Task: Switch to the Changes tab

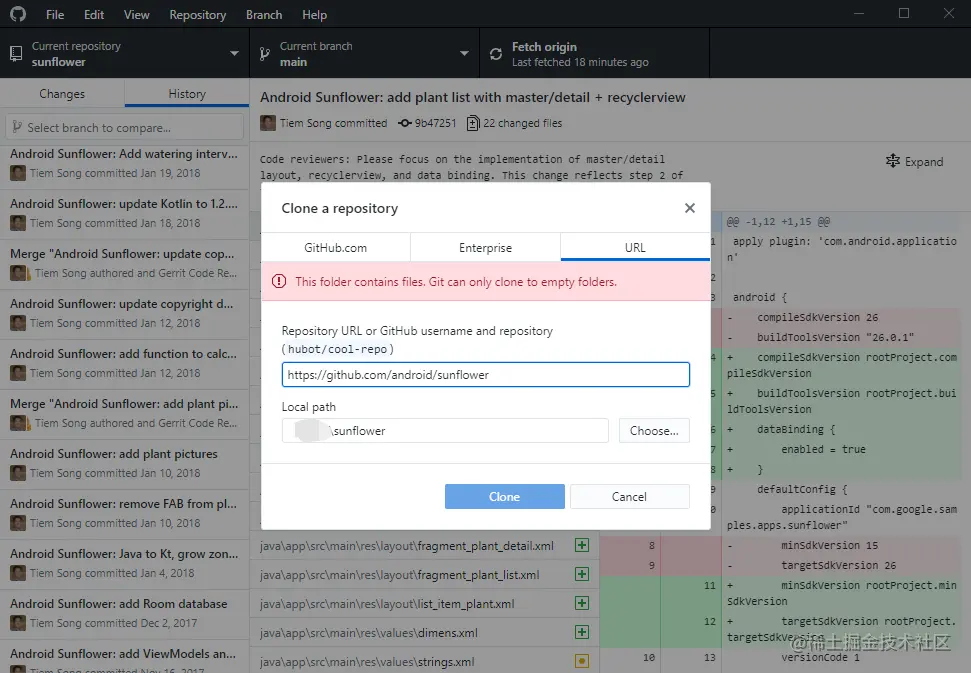Action: tap(62, 94)
